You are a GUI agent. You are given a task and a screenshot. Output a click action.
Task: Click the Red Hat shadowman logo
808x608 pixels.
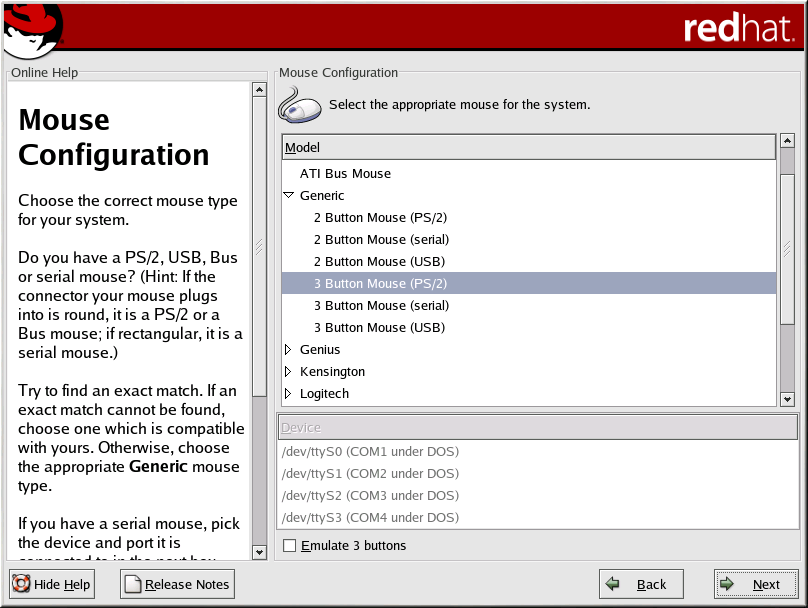coord(32,30)
